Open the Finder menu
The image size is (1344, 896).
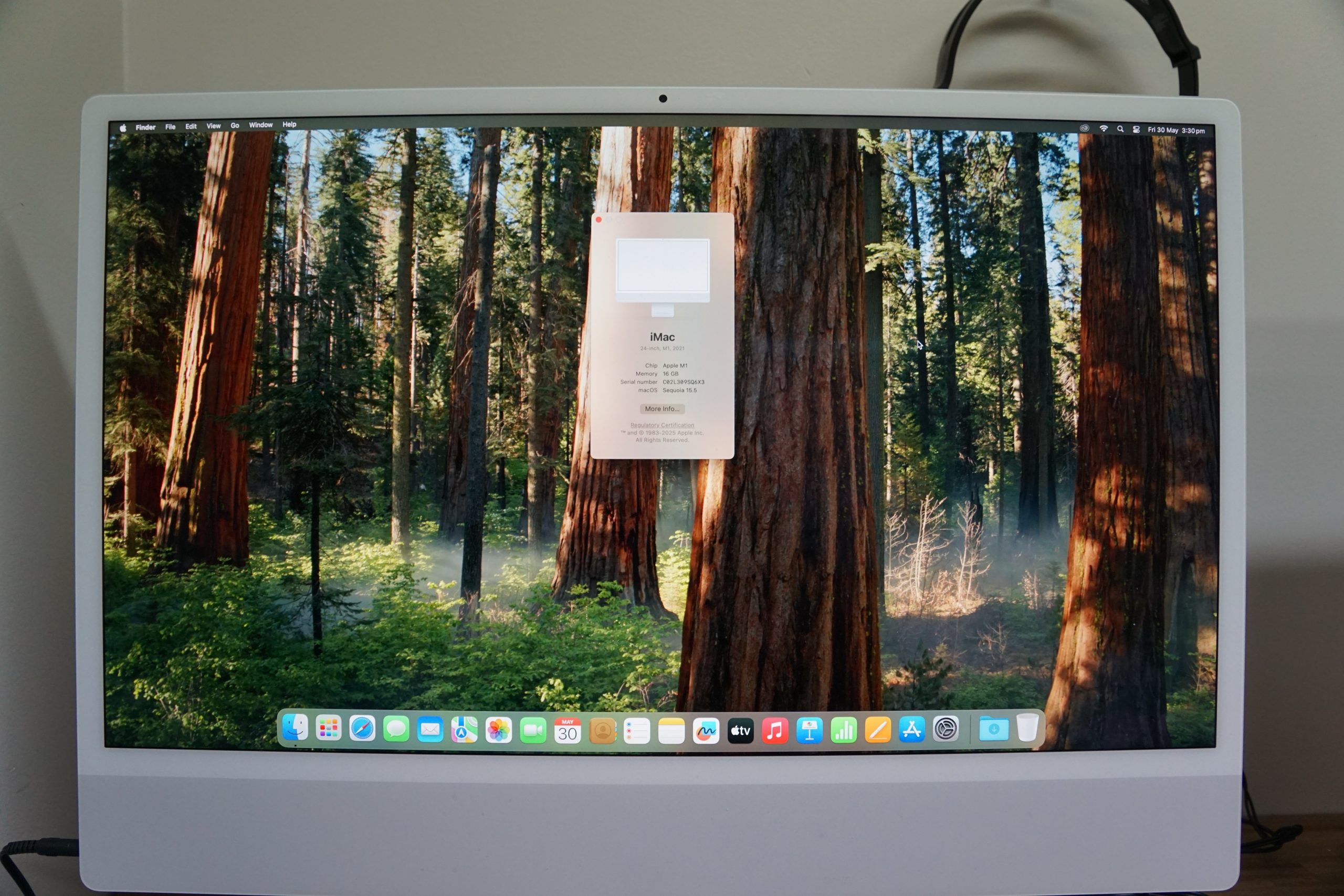coord(145,128)
